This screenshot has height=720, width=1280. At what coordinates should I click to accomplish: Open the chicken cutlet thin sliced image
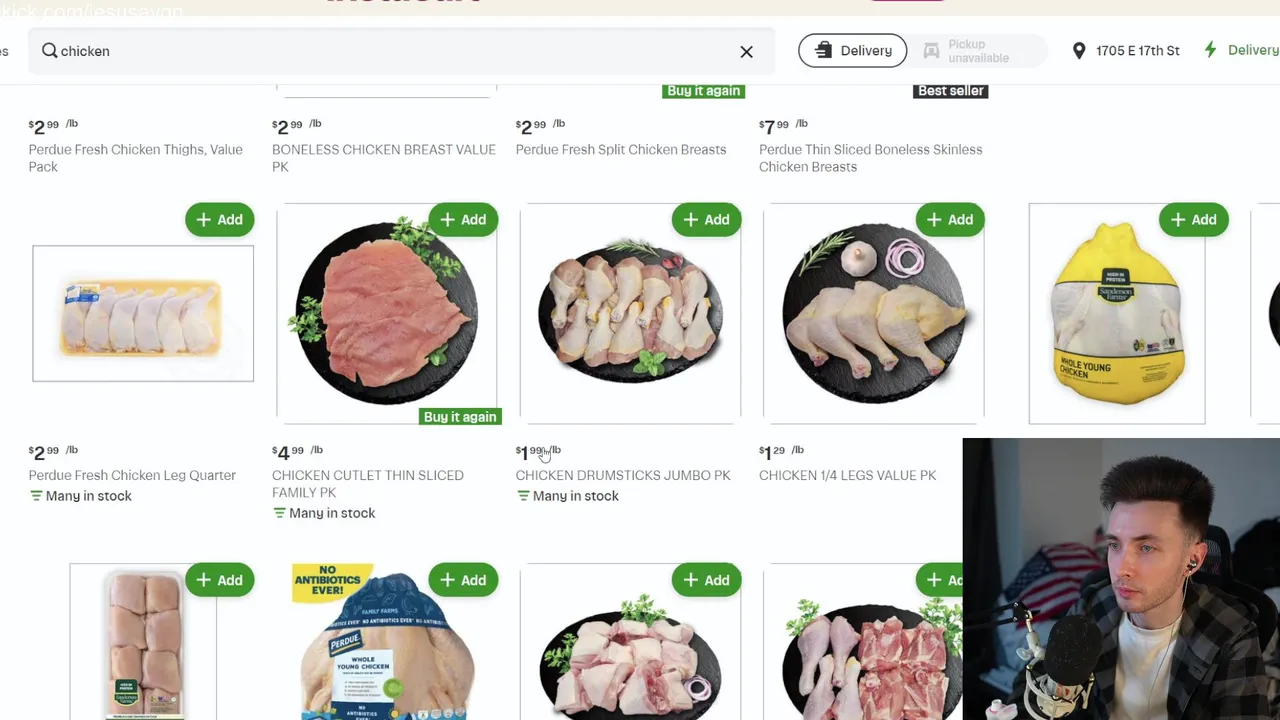[387, 314]
